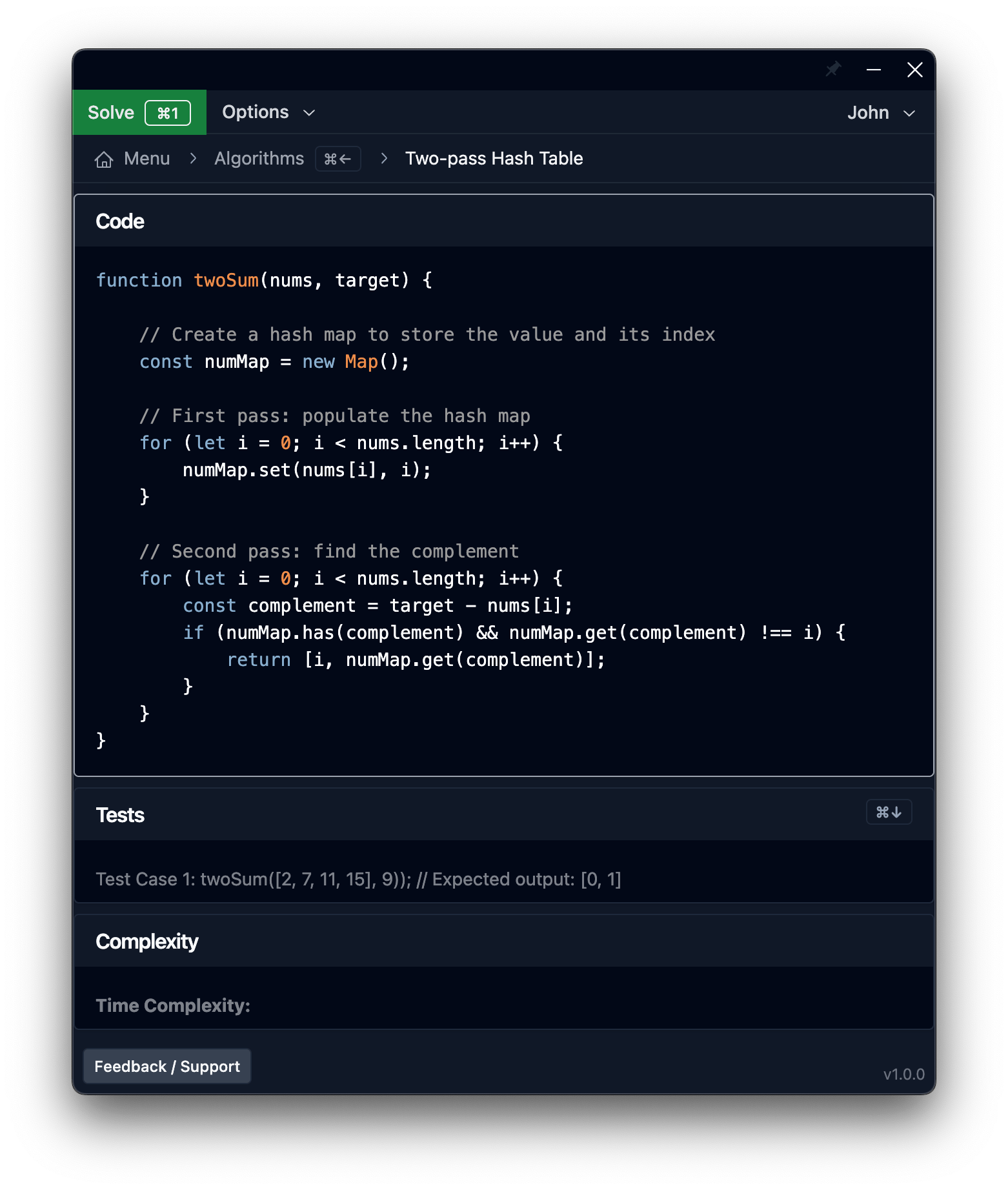Click the chevron after Menu breadcrumb
Screen dimensions: 1008x1190
[x=193, y=159]
